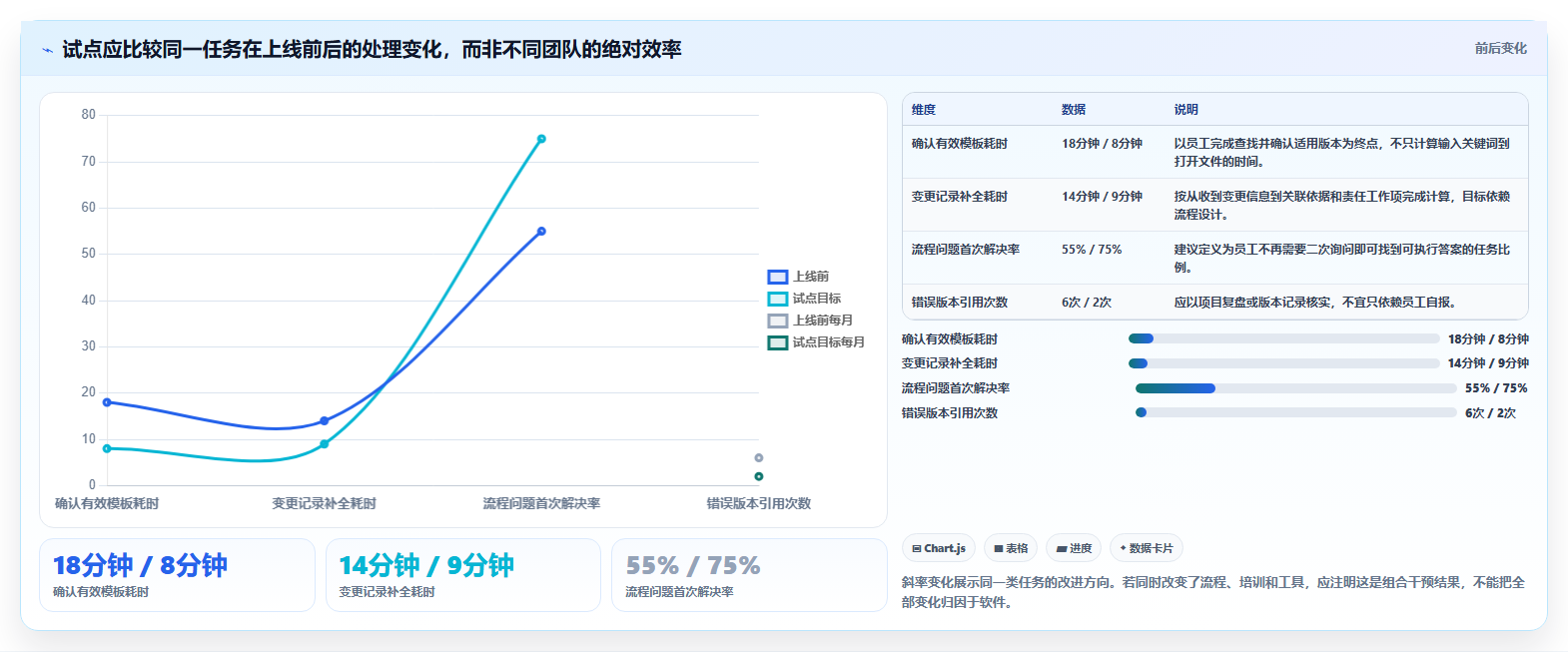This screenshot has height=652, width=1568.
Task: Toggle the 上线前每月 legend swatch
Action: tap(778, 321)
